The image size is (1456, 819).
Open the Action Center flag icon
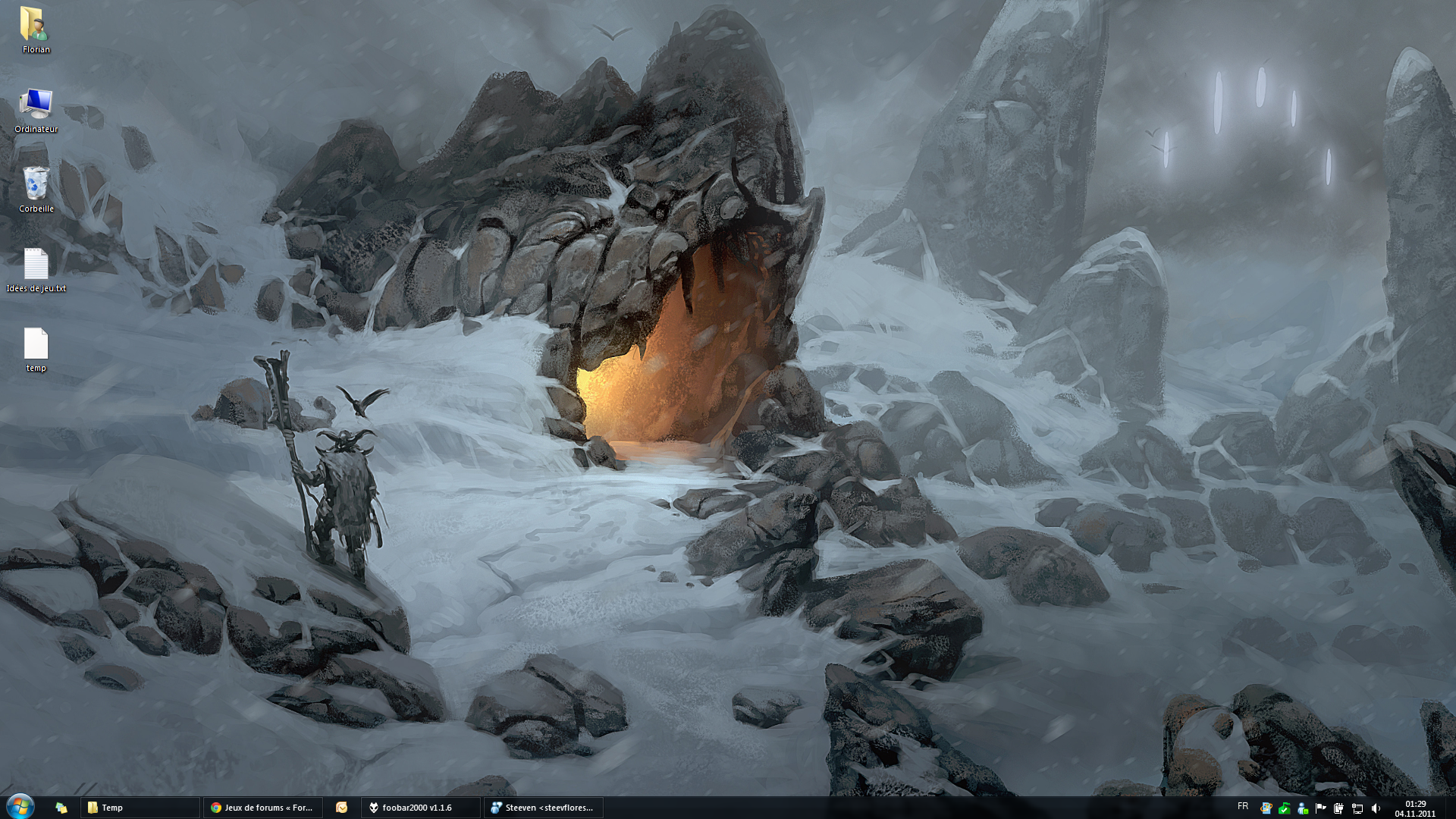click(x=1320, y=808)
